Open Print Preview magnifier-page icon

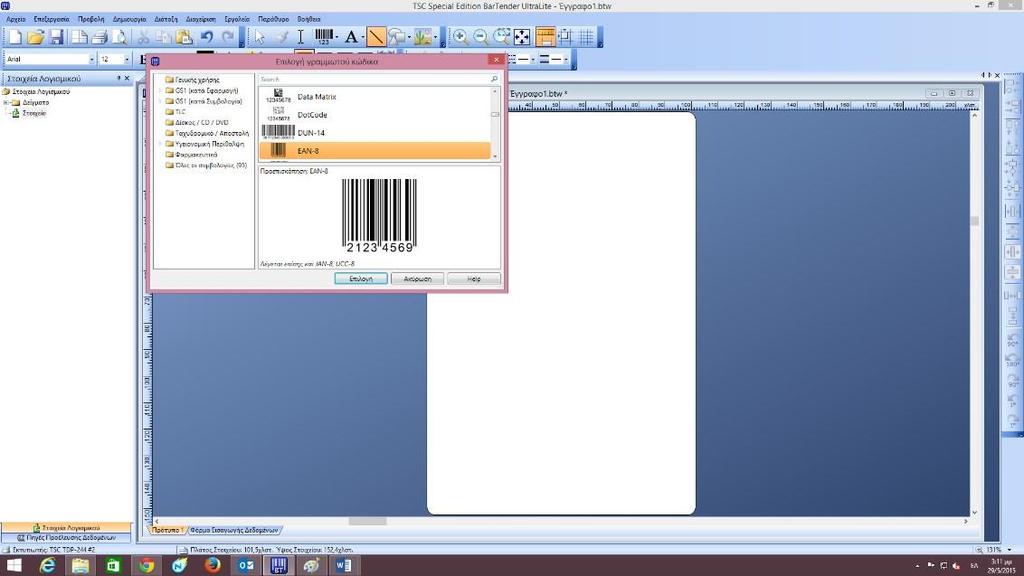click(120, 37)
